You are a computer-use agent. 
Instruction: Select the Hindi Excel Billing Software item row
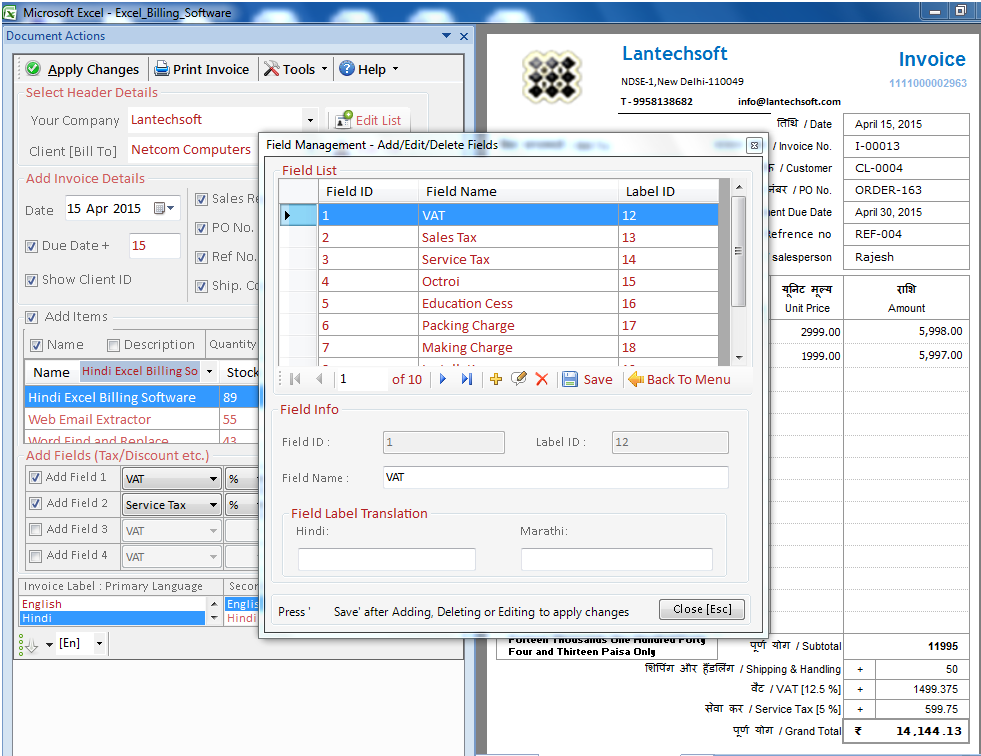[141, 397]
